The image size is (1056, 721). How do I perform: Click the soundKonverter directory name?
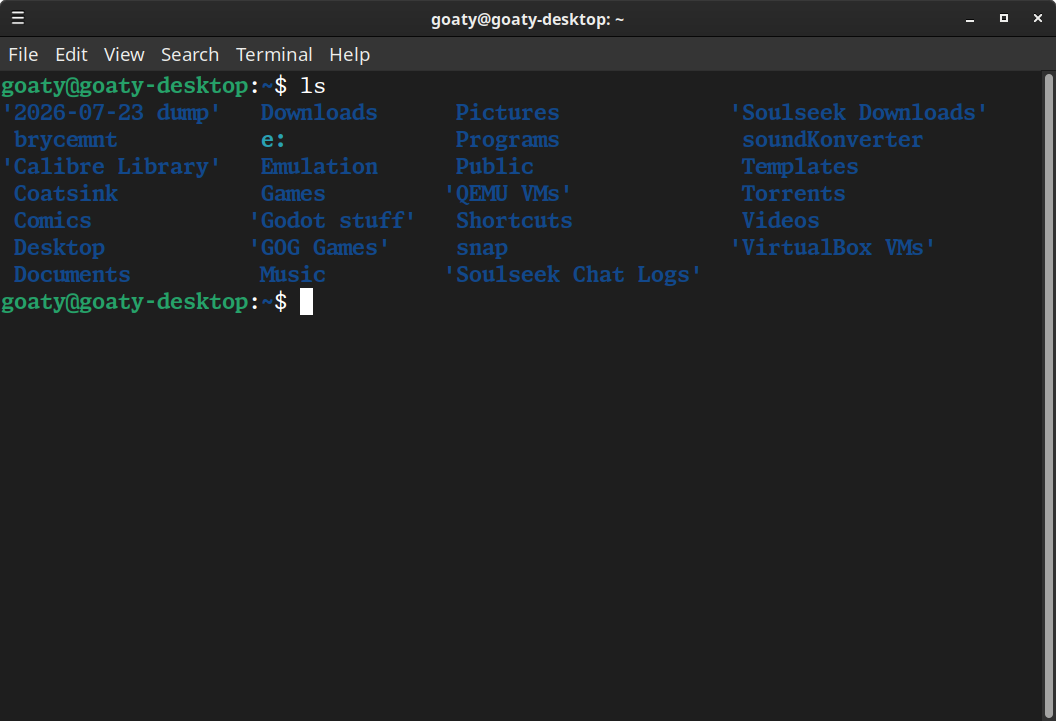point(832,139)
